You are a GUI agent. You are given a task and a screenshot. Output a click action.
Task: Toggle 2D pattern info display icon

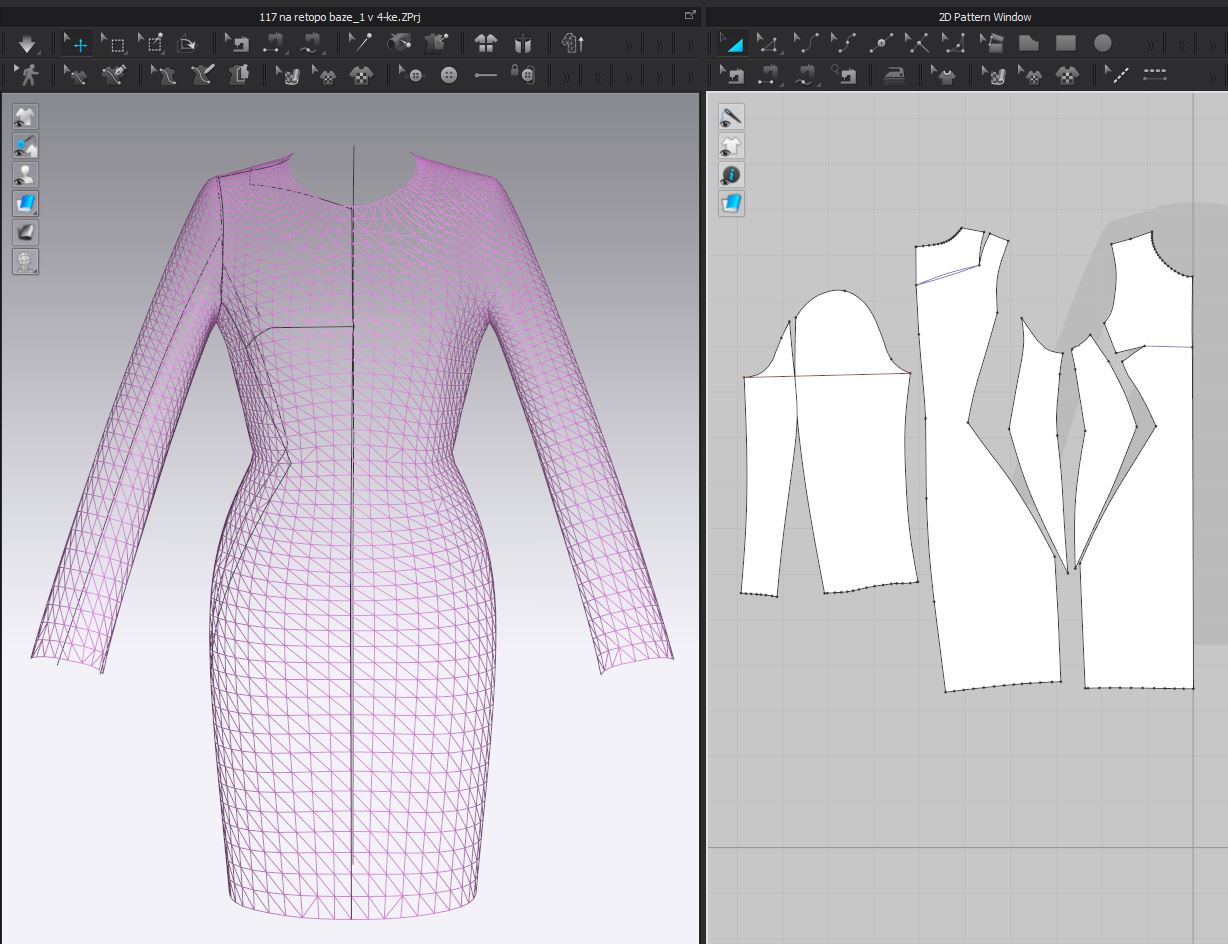[x=732, y=175]
